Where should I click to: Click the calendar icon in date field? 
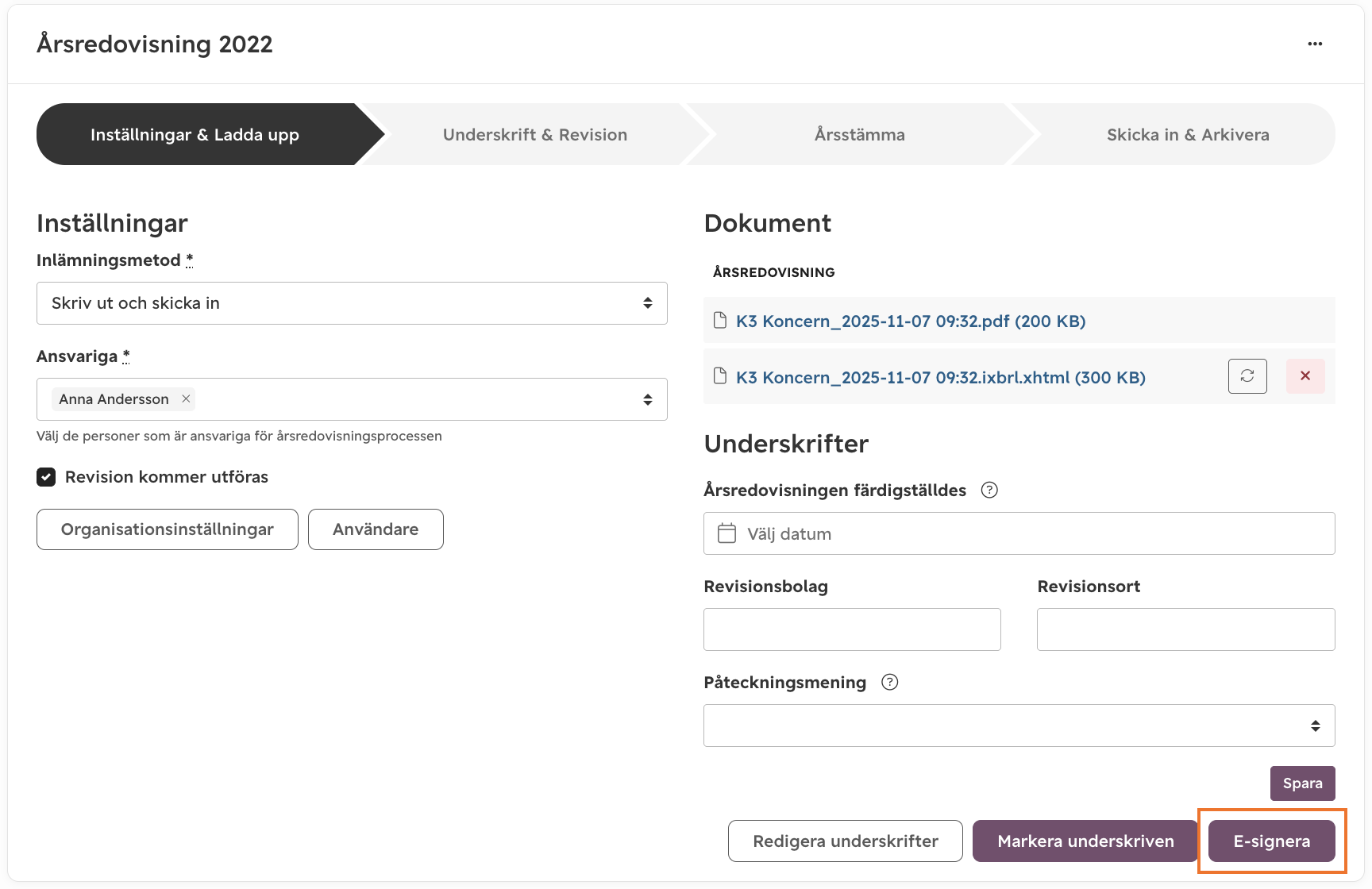click(726, 533)
